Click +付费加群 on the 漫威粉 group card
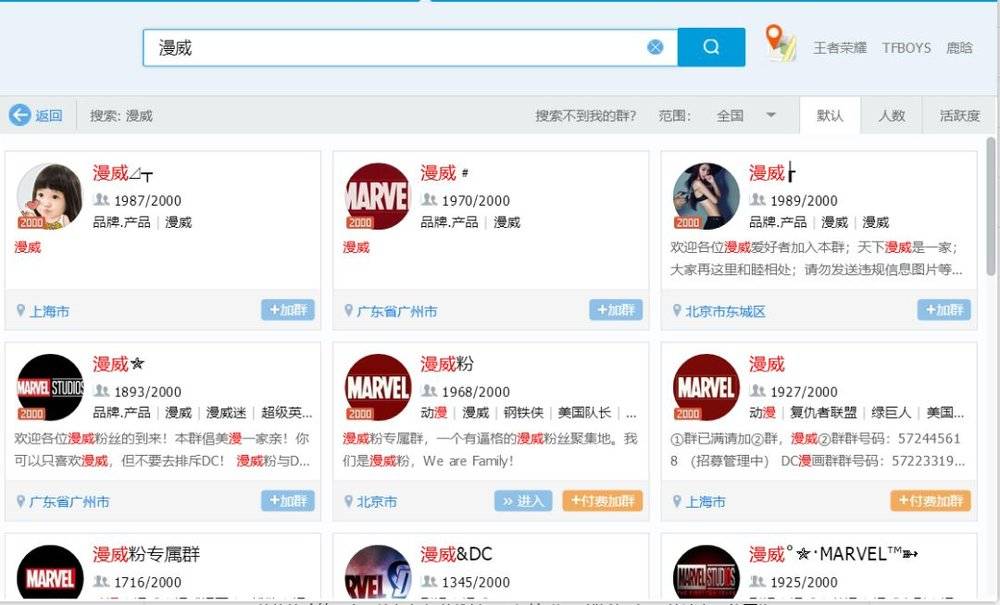The image size is (1000, 605). pos(602,500)
